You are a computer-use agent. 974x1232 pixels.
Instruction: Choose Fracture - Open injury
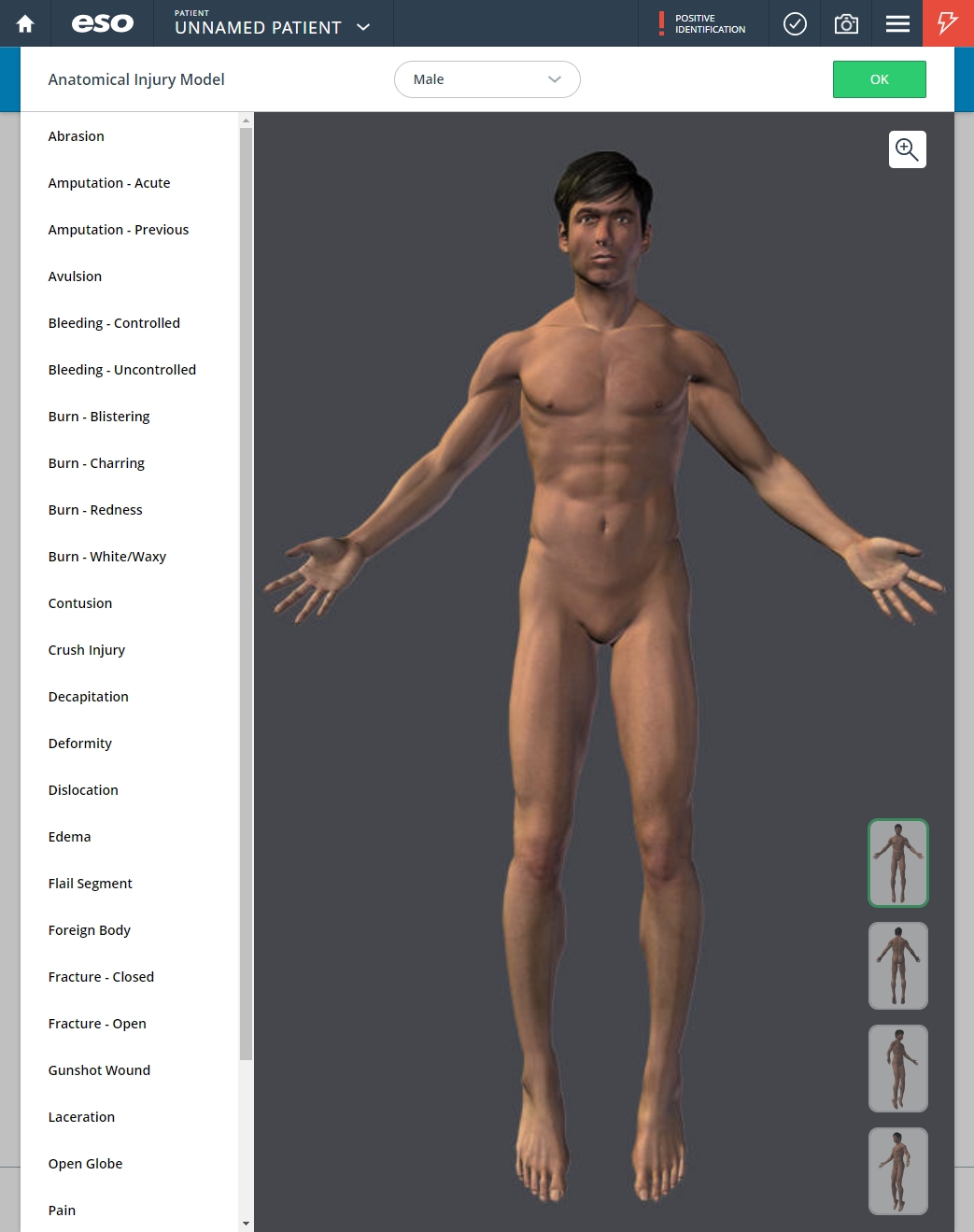(97, 1024)
